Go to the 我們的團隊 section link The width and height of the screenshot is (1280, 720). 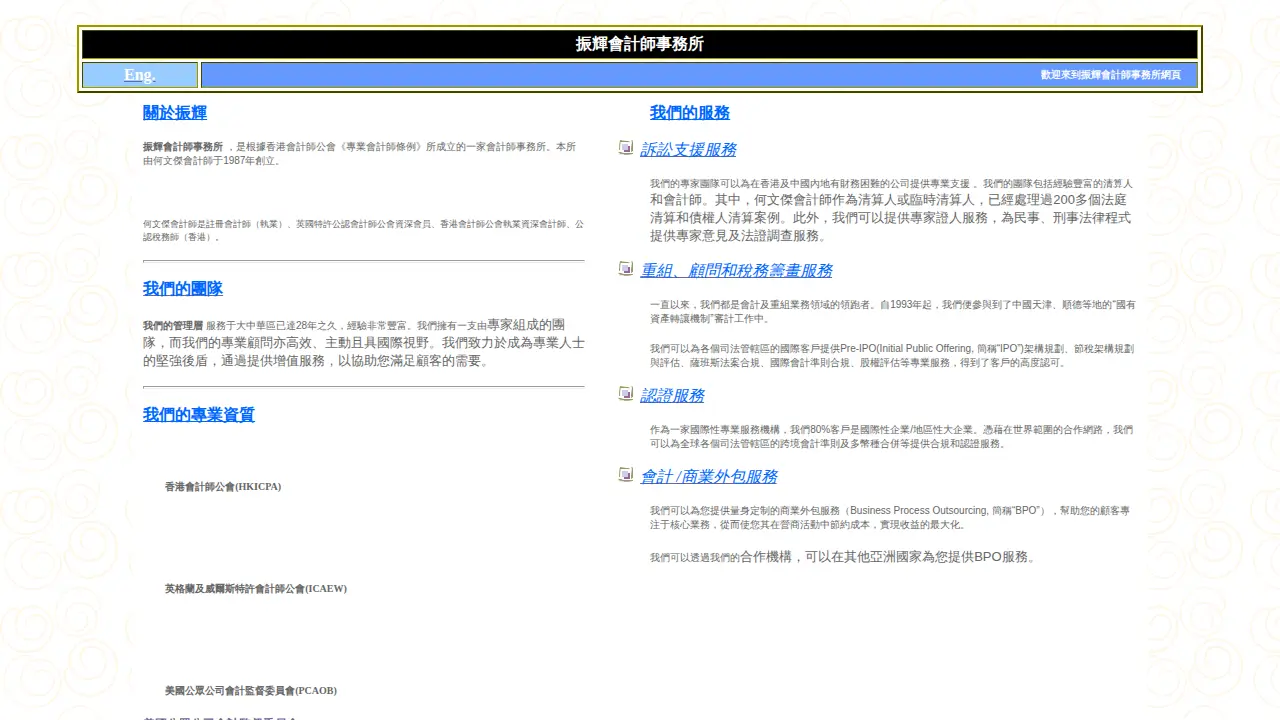click(x=183, y=289)
